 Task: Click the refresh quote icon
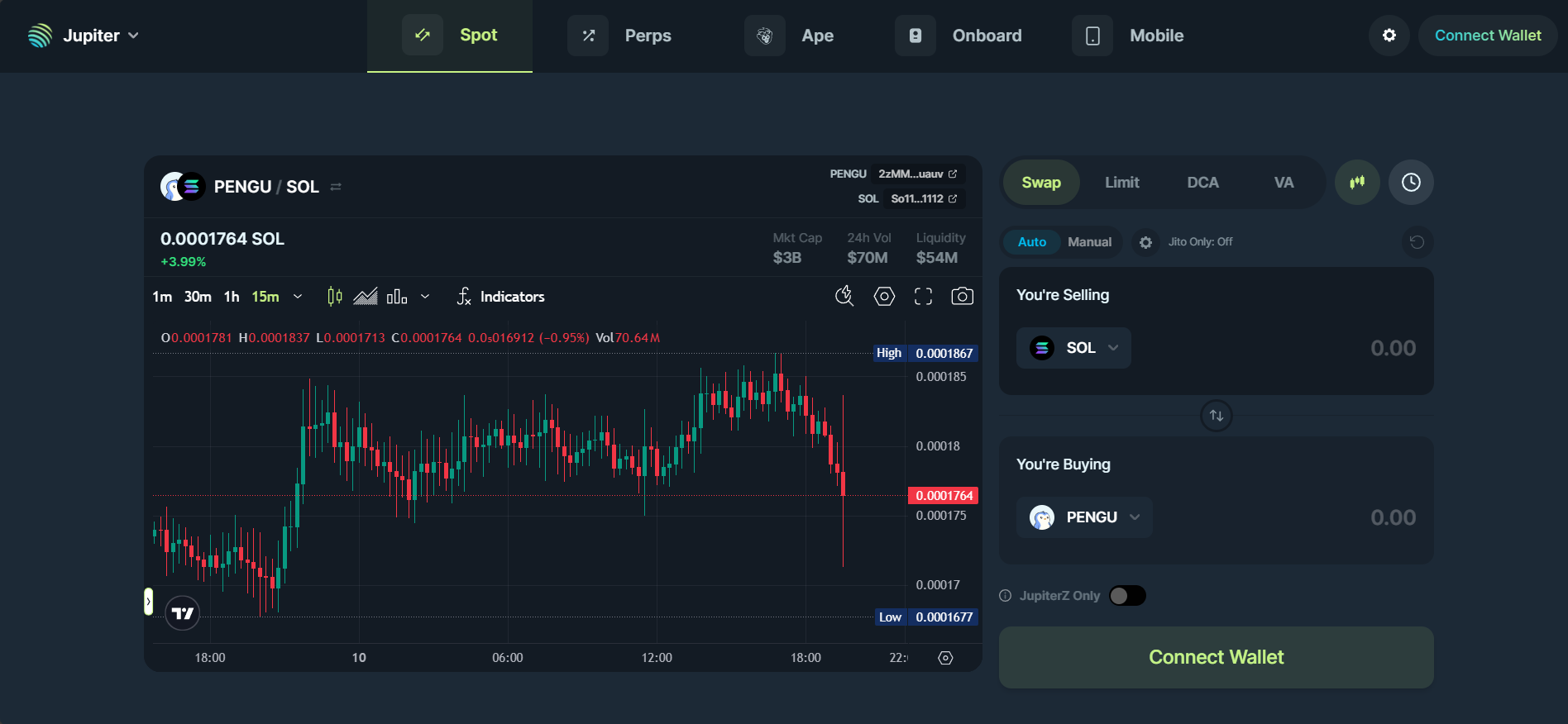pyautogui.click(x=1417, y=242)
